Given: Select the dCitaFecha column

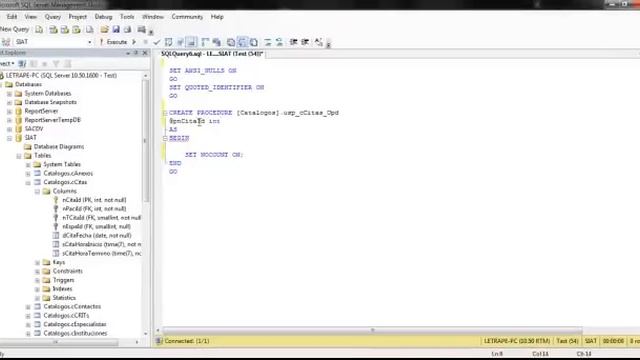Looking at the screenshot, I should point(97,236).
